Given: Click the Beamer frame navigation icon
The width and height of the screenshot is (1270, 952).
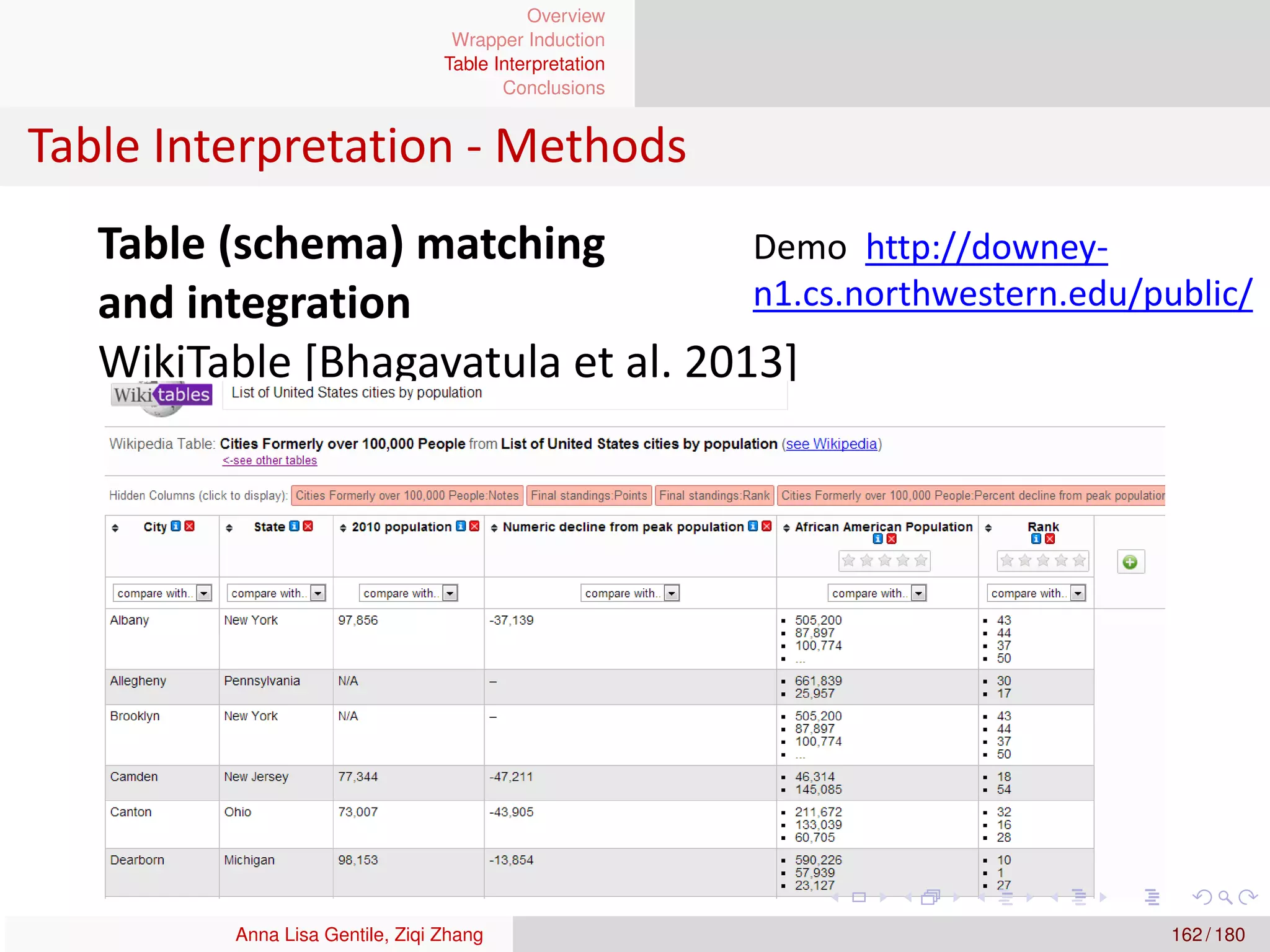Looking at the screenshot, I should 930,897.
